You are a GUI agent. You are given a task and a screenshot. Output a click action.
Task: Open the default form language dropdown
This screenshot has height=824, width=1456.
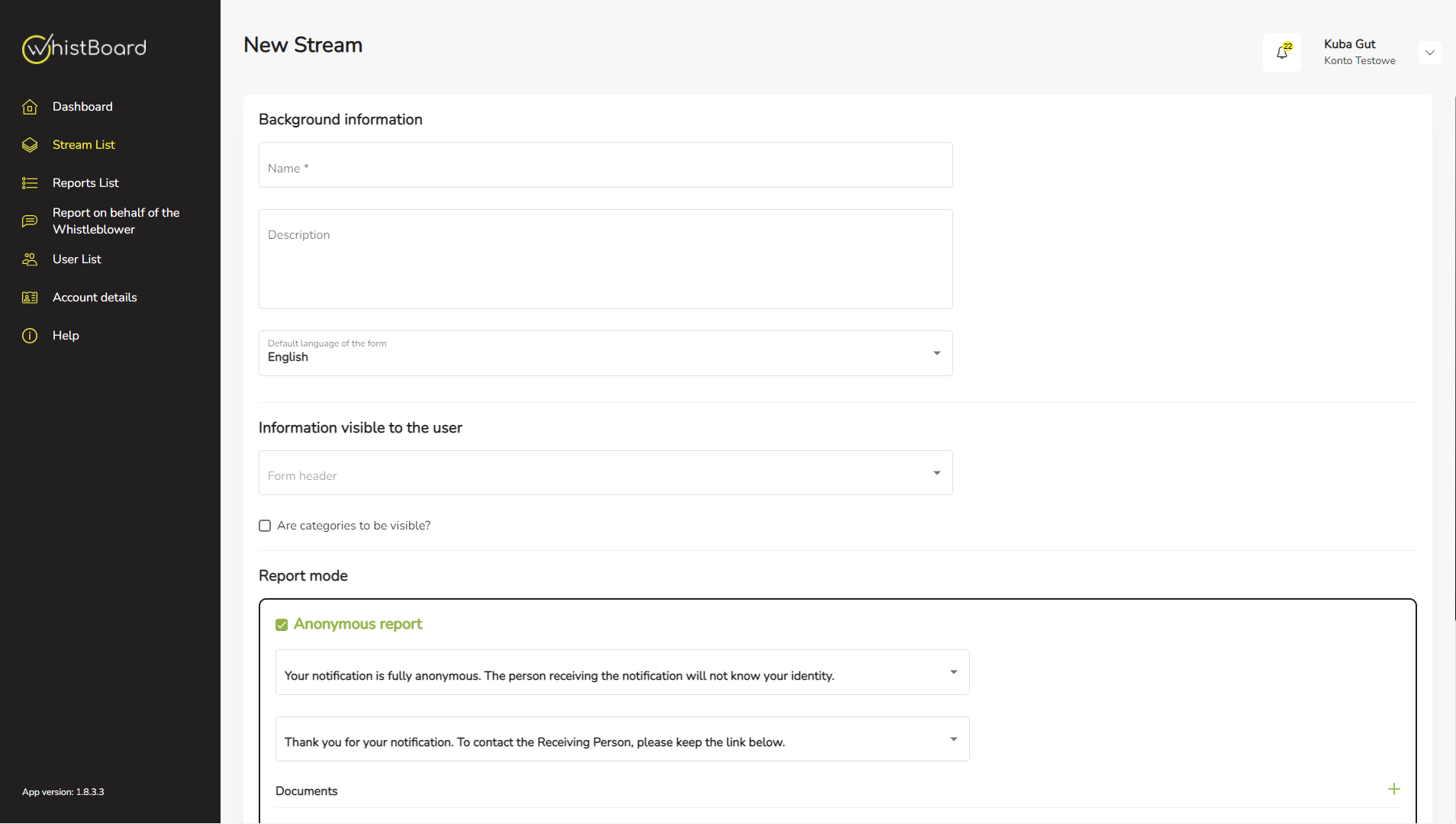click(936, 353)
